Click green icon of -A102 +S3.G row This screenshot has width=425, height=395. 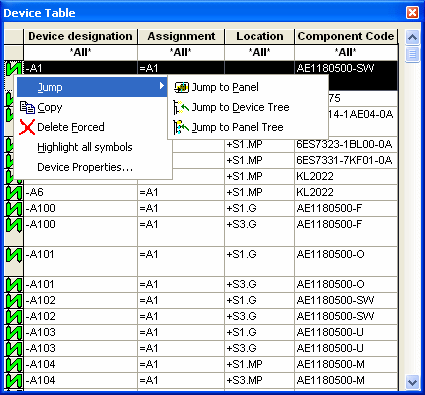(x=14, y=316)
